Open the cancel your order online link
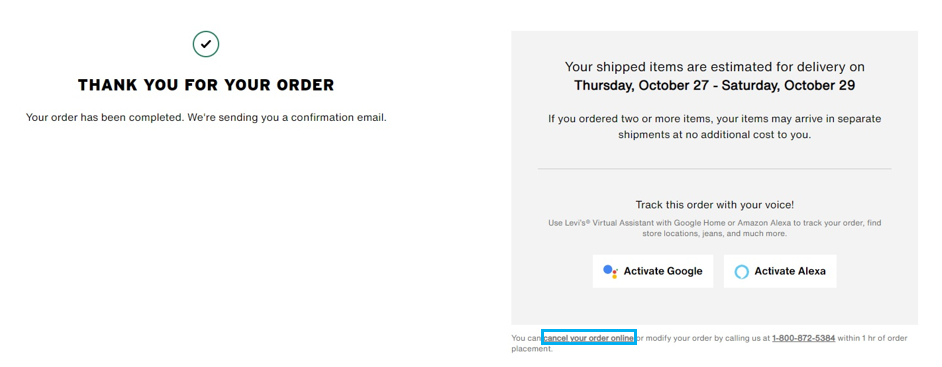 pyautogui.click(x=589, y=338)
